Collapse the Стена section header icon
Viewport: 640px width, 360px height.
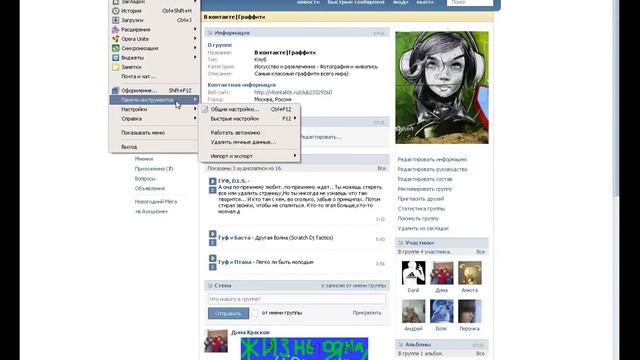click(210, 286)
